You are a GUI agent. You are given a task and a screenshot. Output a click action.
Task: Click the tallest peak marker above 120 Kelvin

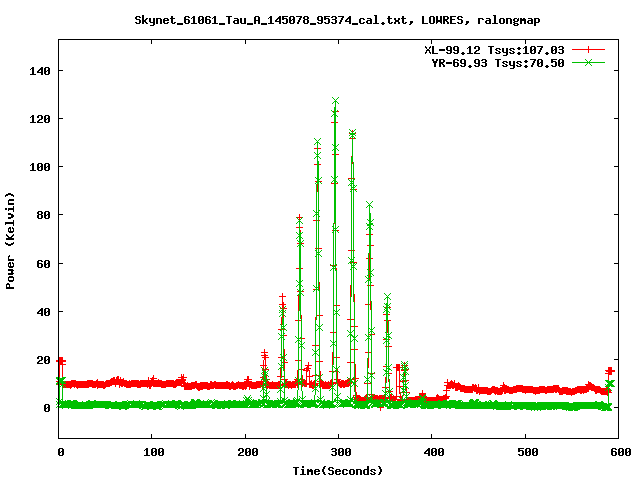335,101
